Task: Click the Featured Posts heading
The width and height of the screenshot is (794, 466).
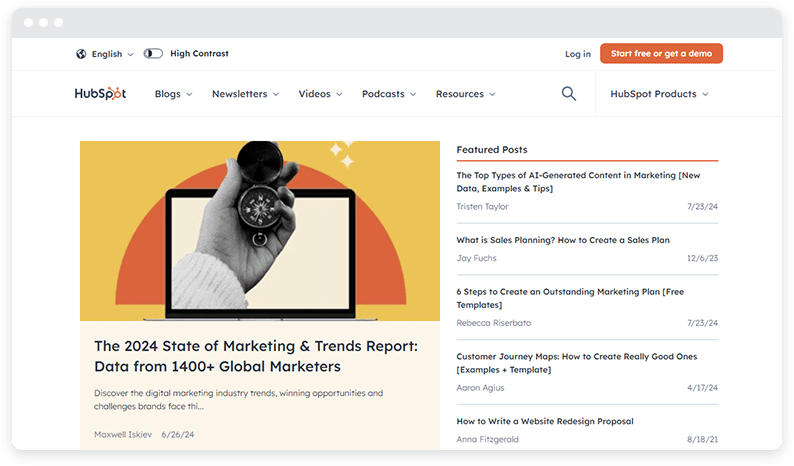Action: coord(492,149)
